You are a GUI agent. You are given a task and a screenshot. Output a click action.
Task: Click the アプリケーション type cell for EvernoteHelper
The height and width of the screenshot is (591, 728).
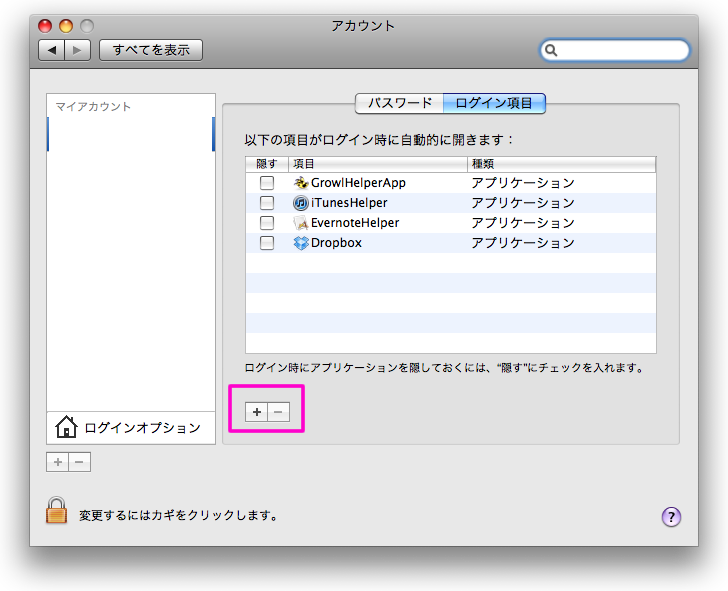(523, 223)
